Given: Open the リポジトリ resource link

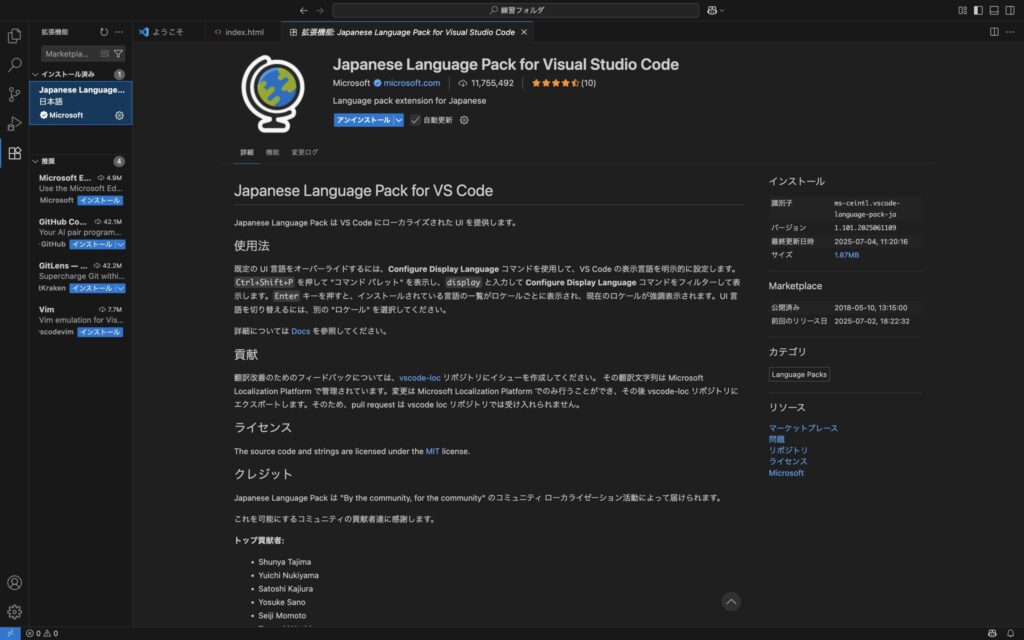Looking at the screenshot, I should point(788,450).
